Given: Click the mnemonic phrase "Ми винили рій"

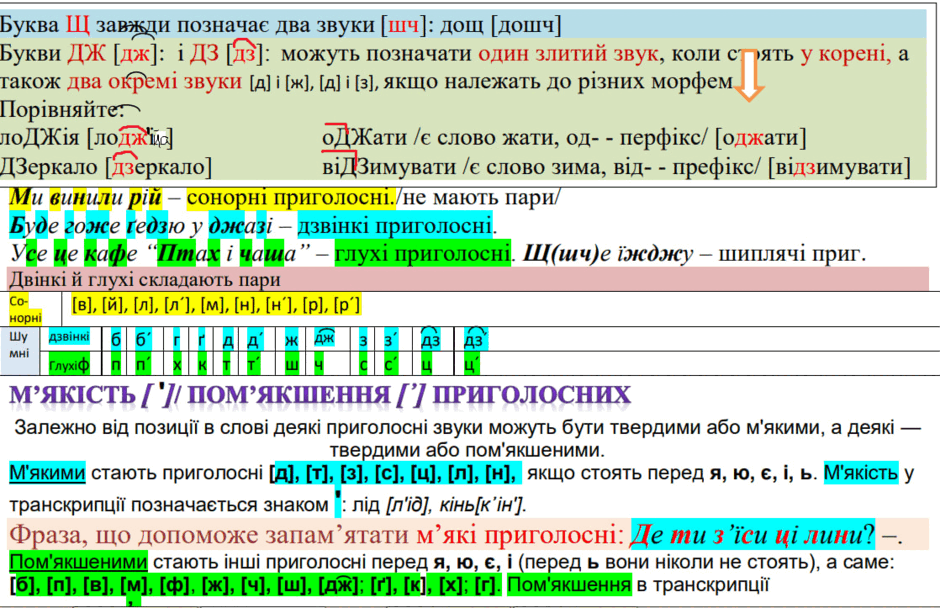Looking at the screenshot, I should tap(86, 197).
